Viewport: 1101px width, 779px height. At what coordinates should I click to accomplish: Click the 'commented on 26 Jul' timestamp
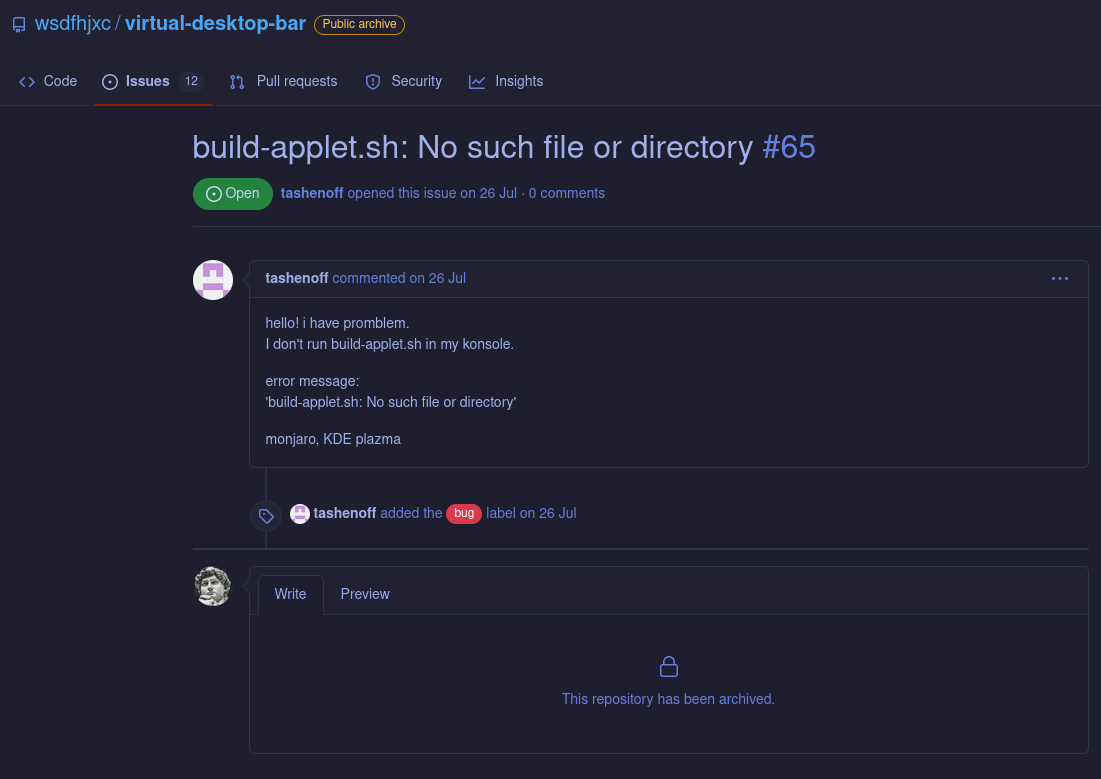point(399,278)
